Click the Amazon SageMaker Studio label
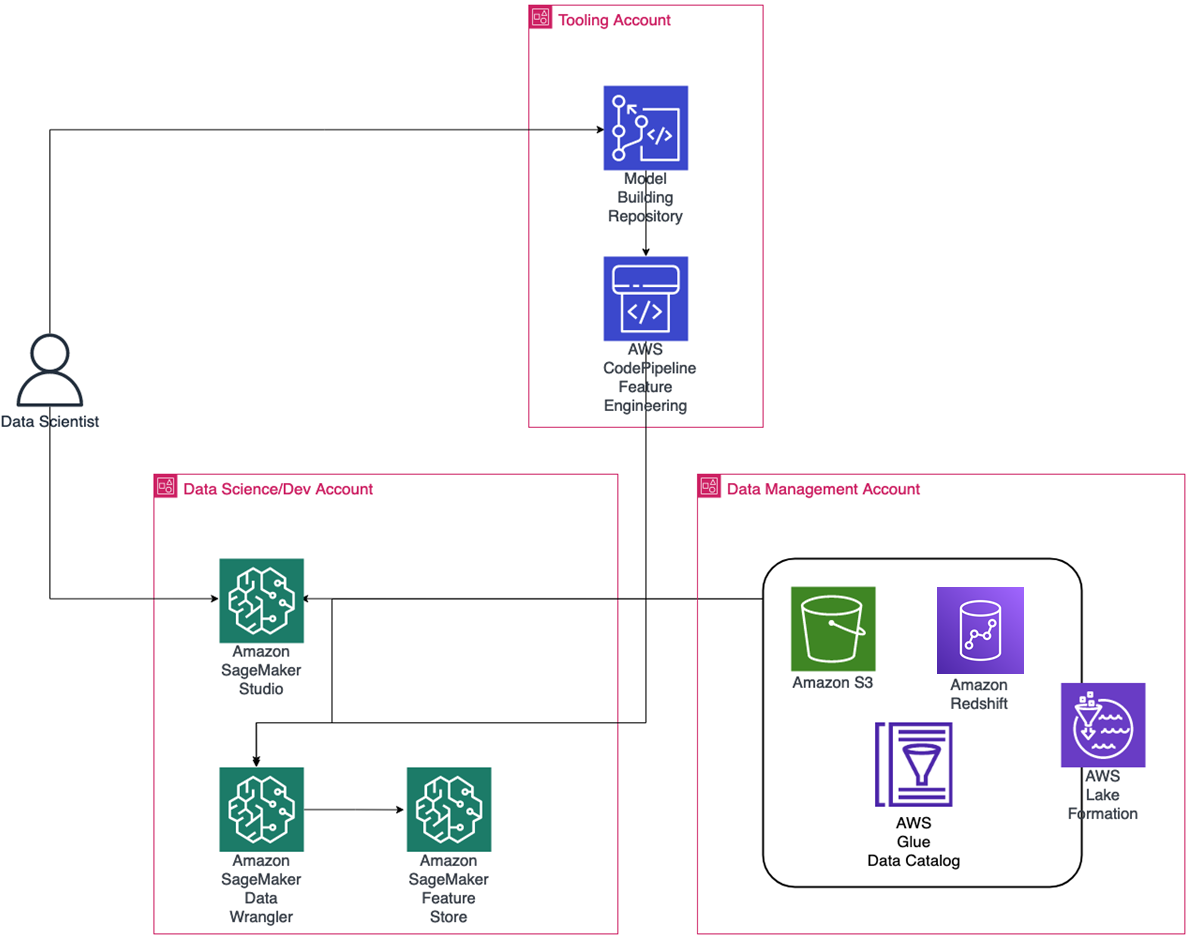Image resolution: width=1187 pixels, height=940 pixels. pos(261,671)
